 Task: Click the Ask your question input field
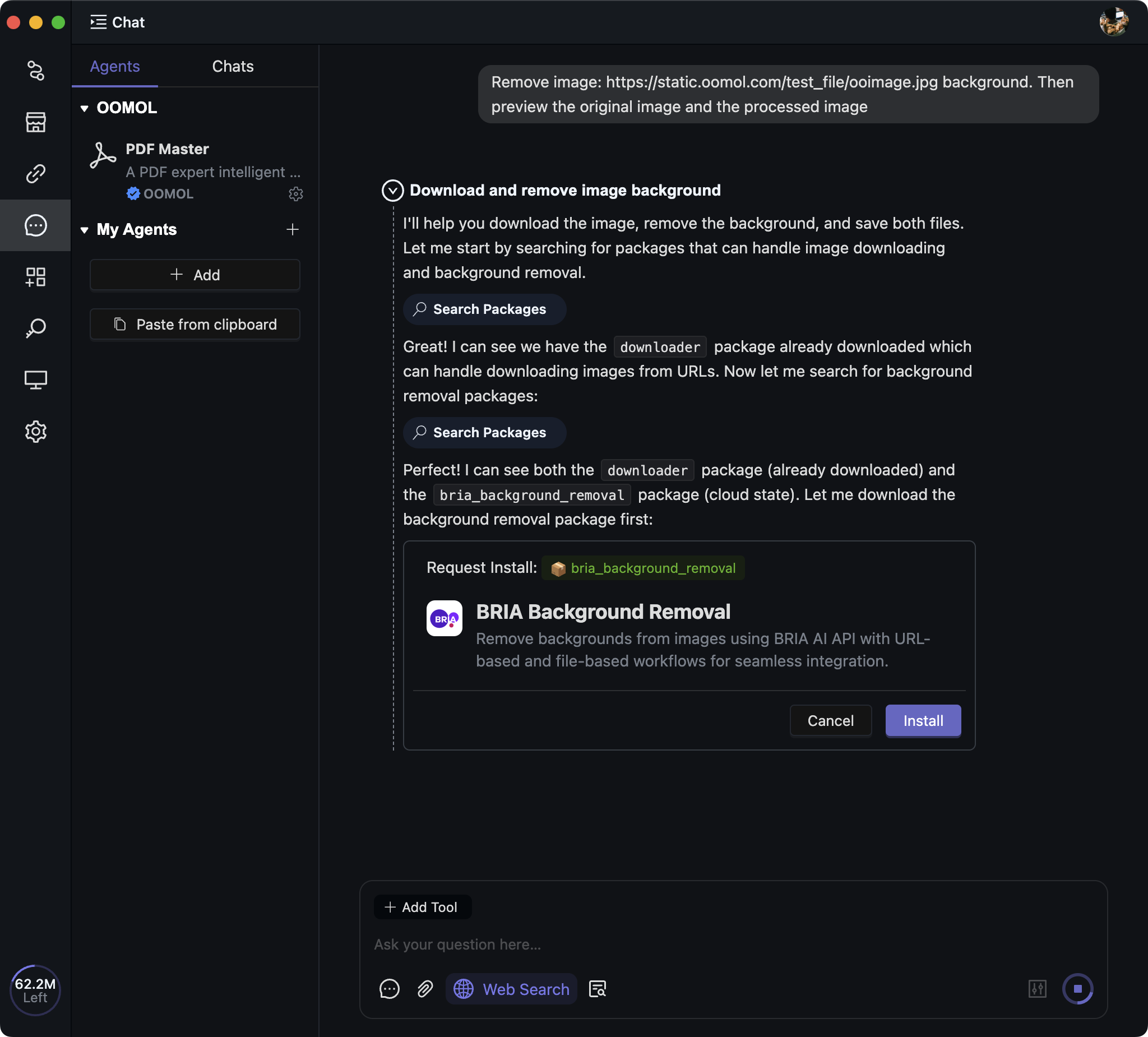pos(683,944)
